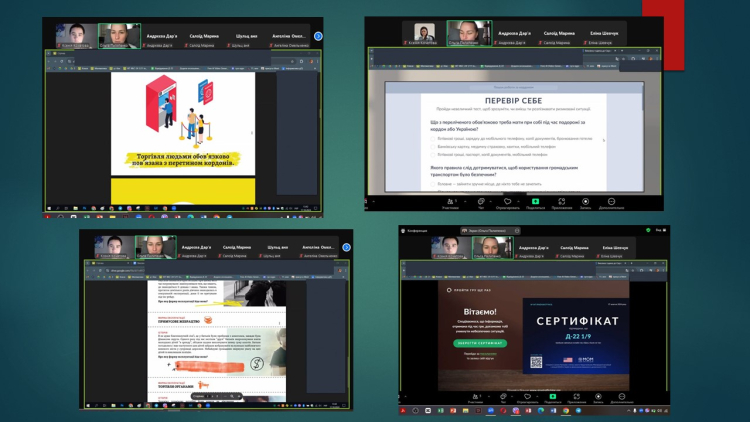Screen dimensions: 750x422
Task: Click Reactions heart icon in quiz Zoom window
Action: coord(508,202)
